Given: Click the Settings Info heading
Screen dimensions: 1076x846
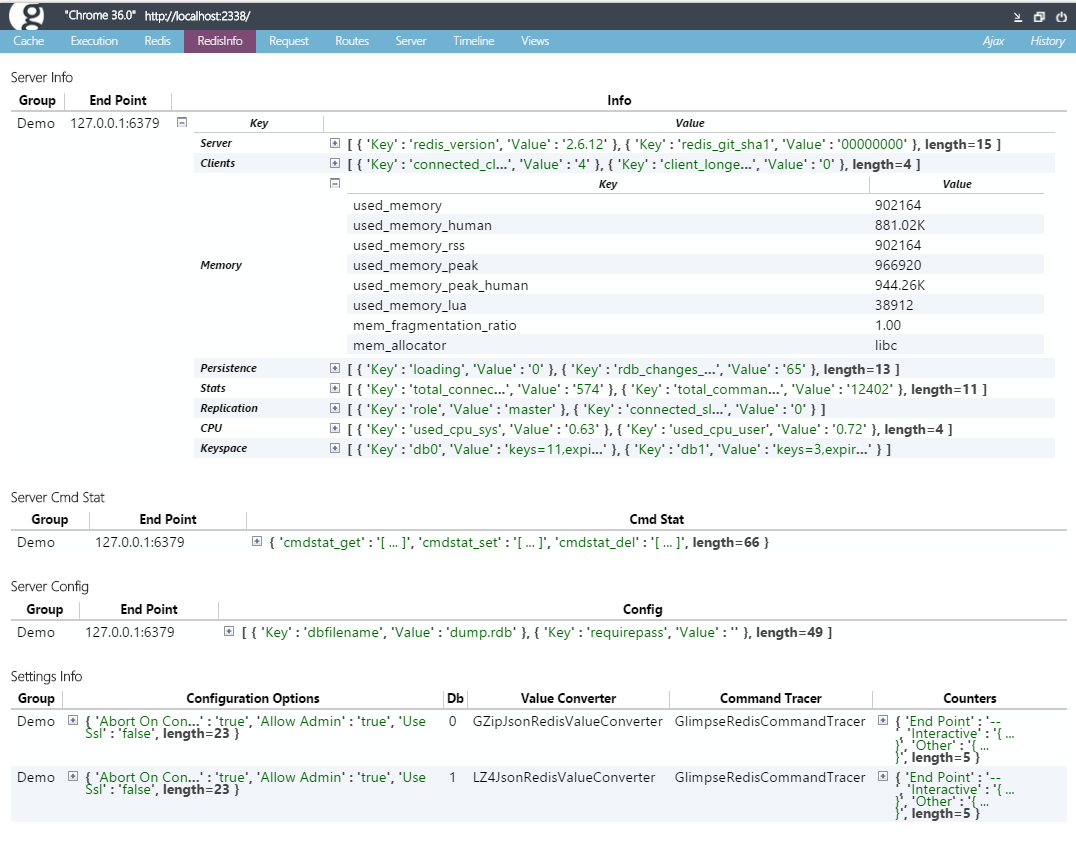Looking at the screenshot, I should (46, 677).
